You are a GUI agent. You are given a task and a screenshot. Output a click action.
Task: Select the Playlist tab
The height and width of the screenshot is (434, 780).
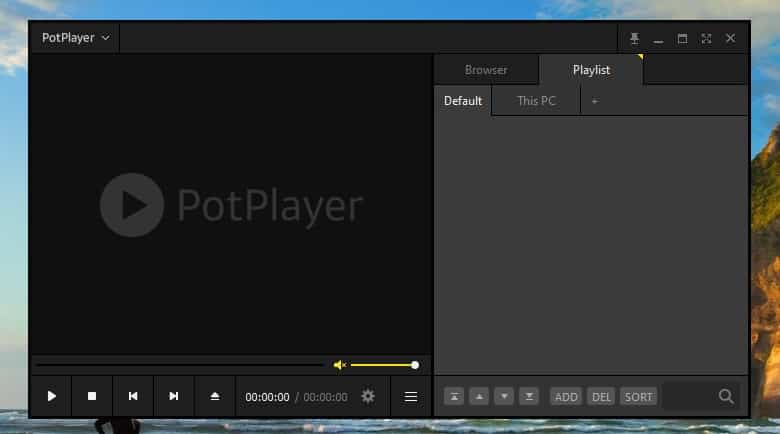591,70
